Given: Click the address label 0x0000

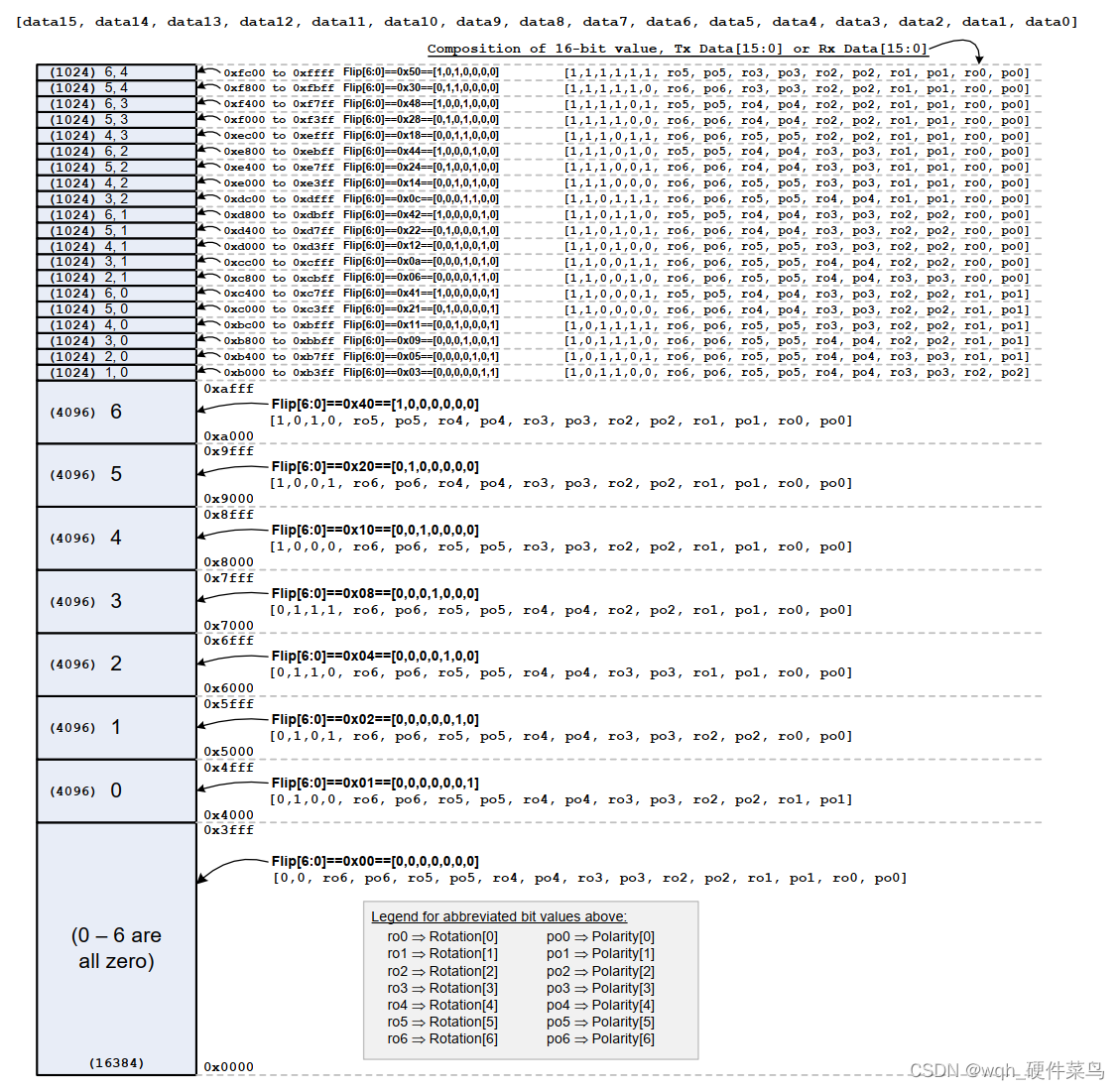Looking at the screenshot, I should coord(227,1067).
